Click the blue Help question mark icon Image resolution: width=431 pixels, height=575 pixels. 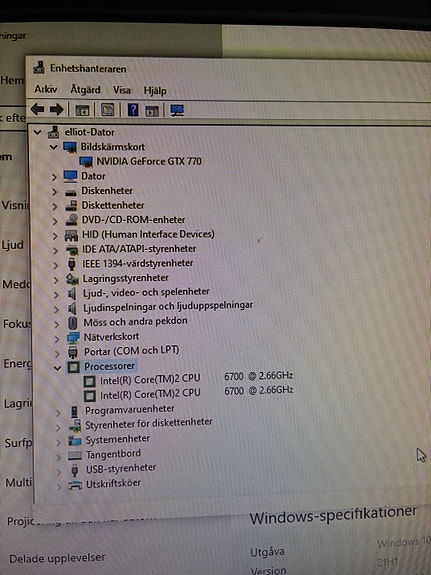pyautogui.click(x=133, y=109)
